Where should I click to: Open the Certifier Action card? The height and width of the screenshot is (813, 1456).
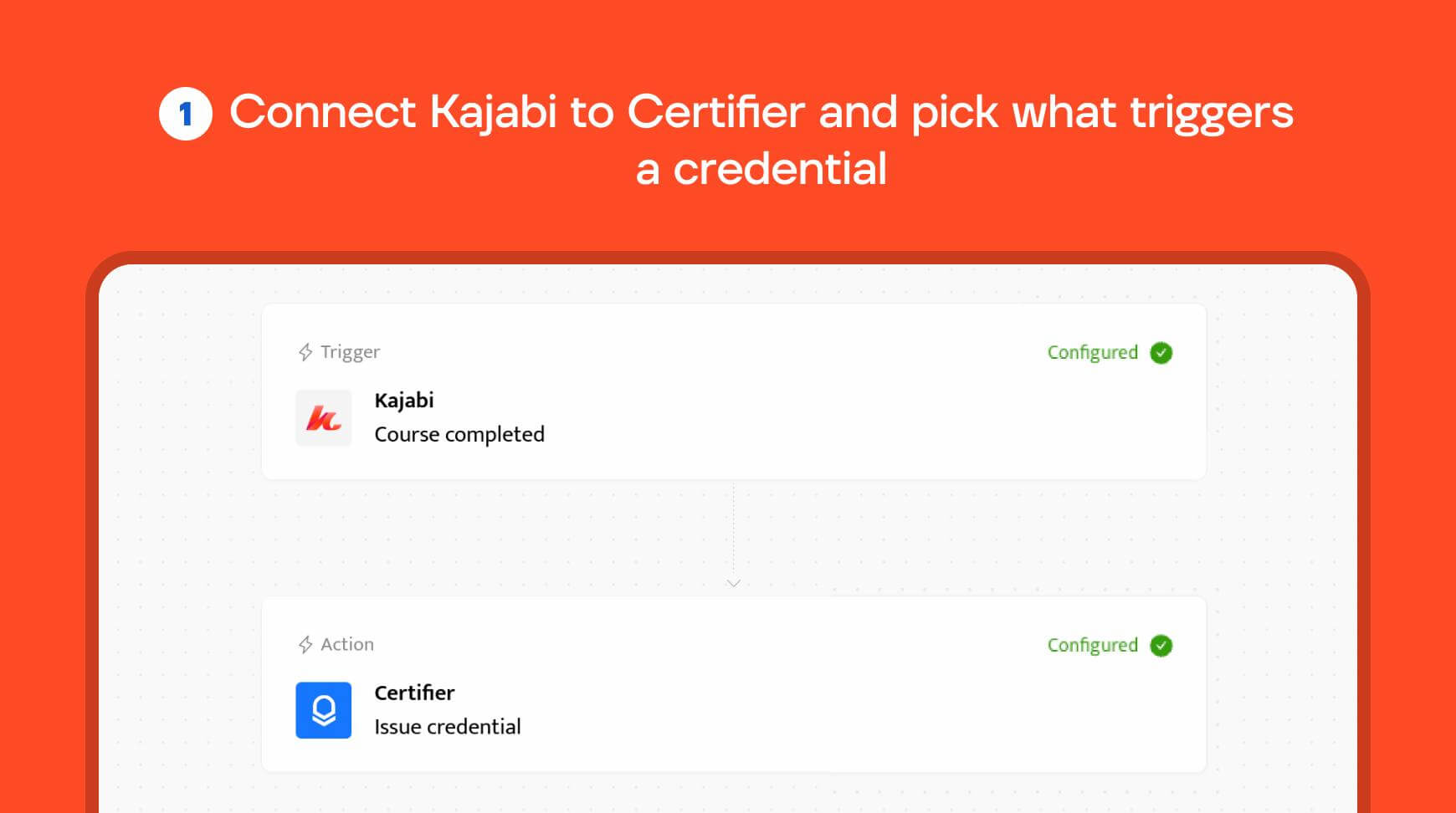734,684
